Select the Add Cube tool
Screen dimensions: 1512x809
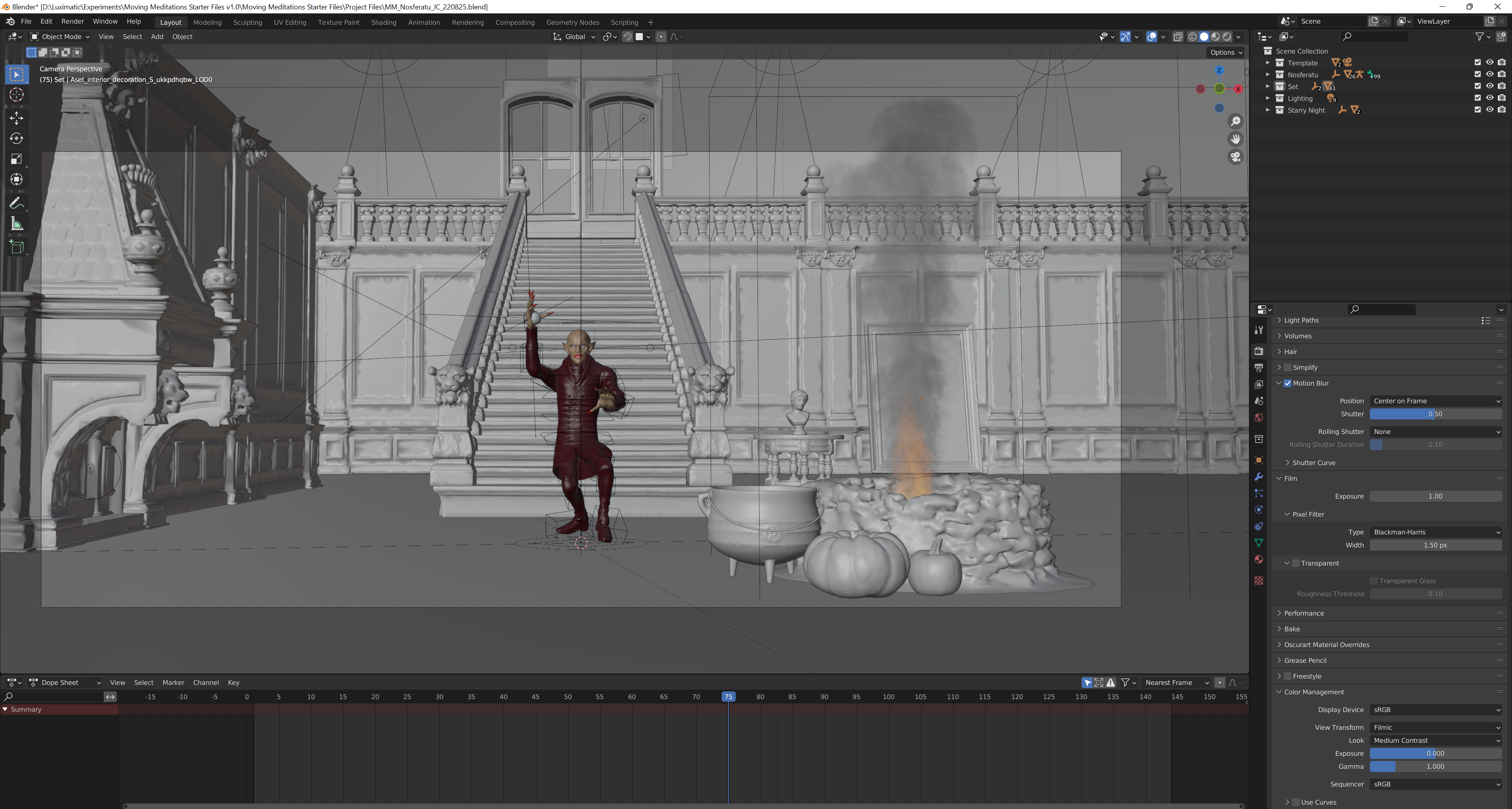click(17, 247)
